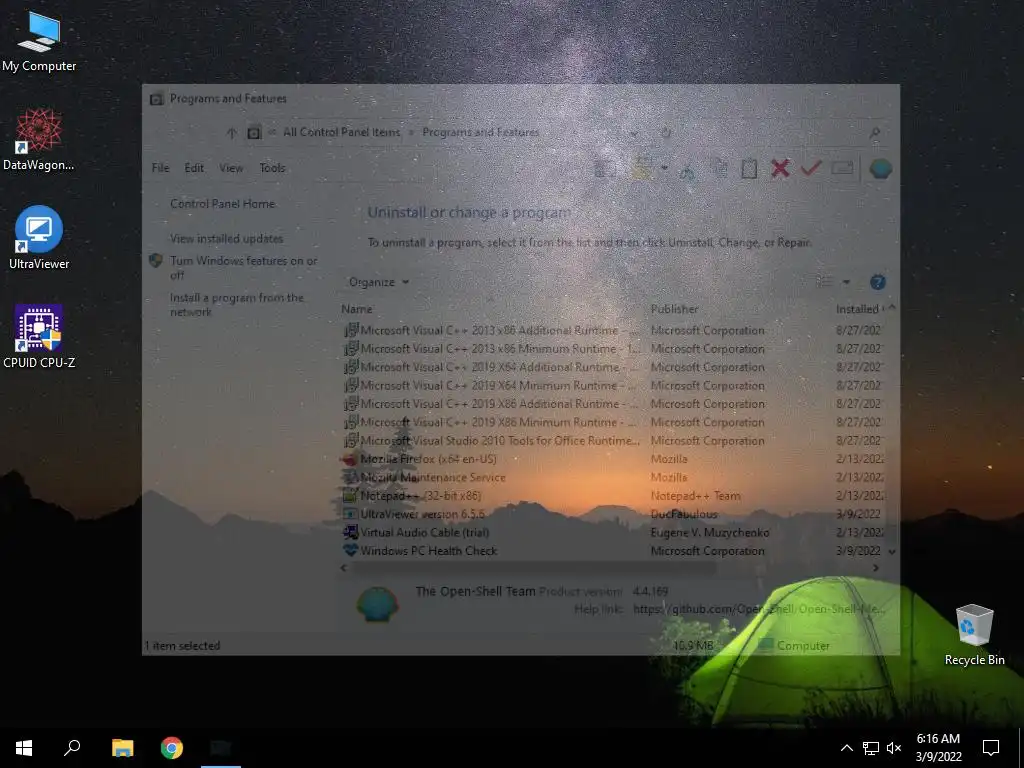1024x768 pixels.
Task: Select Mozilla Maintenance Service row
Action: pos(613,477)
